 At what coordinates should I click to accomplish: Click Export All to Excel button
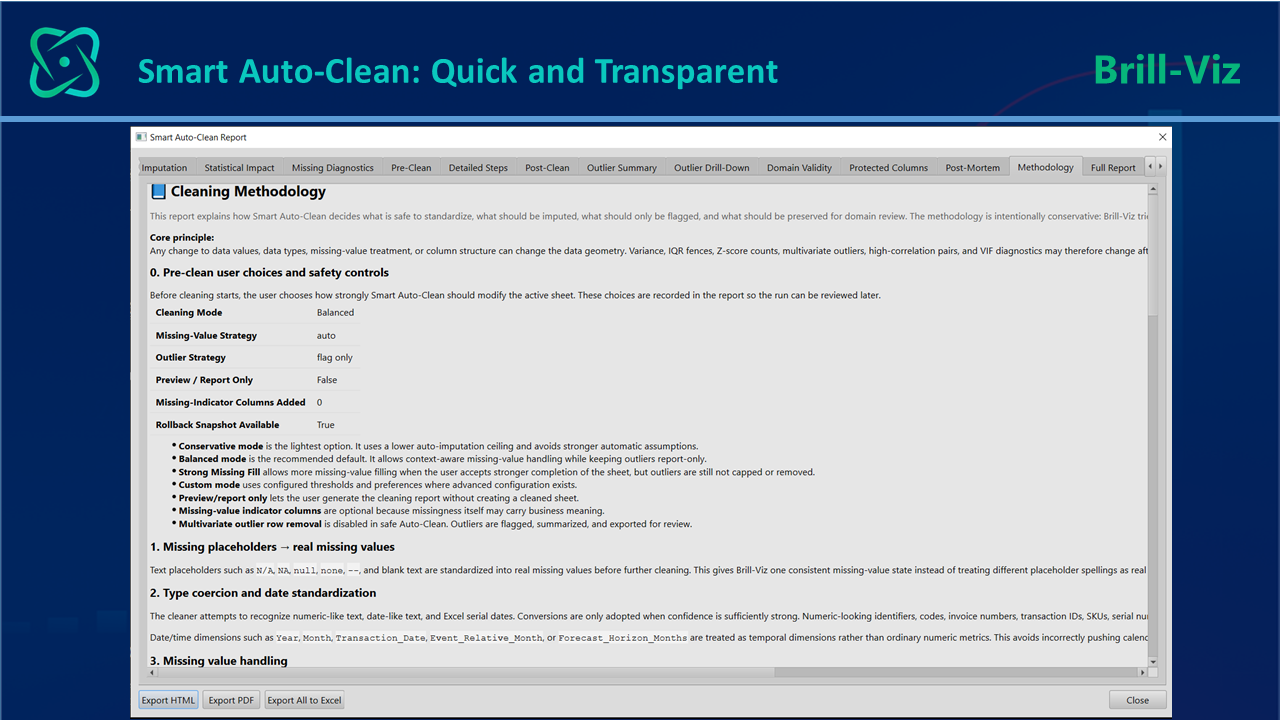coord(304,700)
